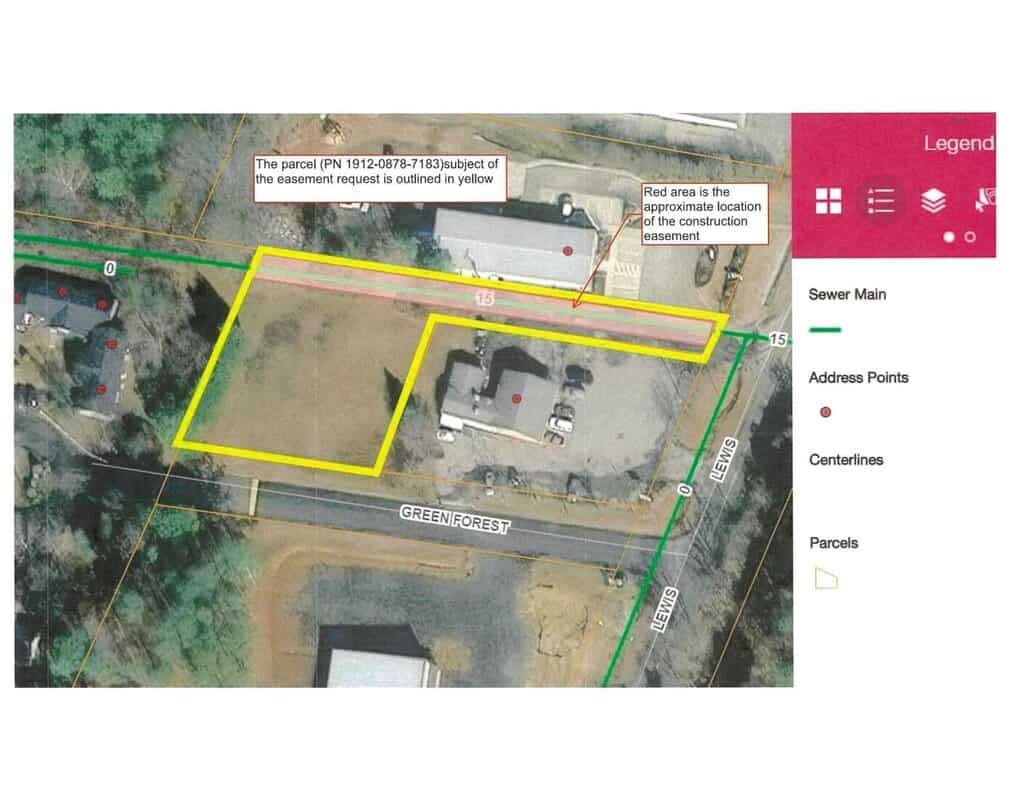This screenshot has height=791, width=1024.
Task: Click the construction easement annotation box
Action: [x=703, y=213]
